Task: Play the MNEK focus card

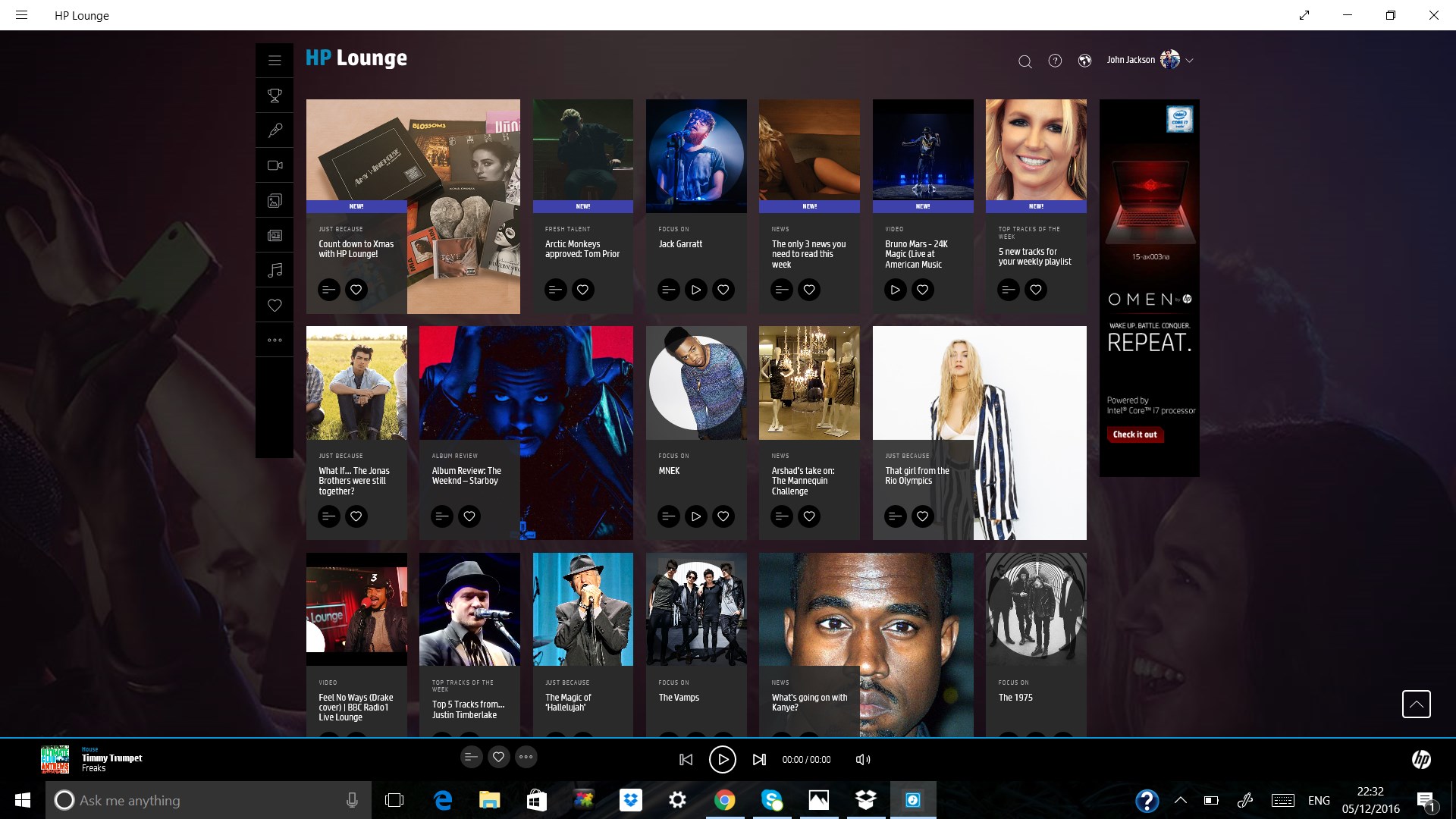Action: [695, 516]
